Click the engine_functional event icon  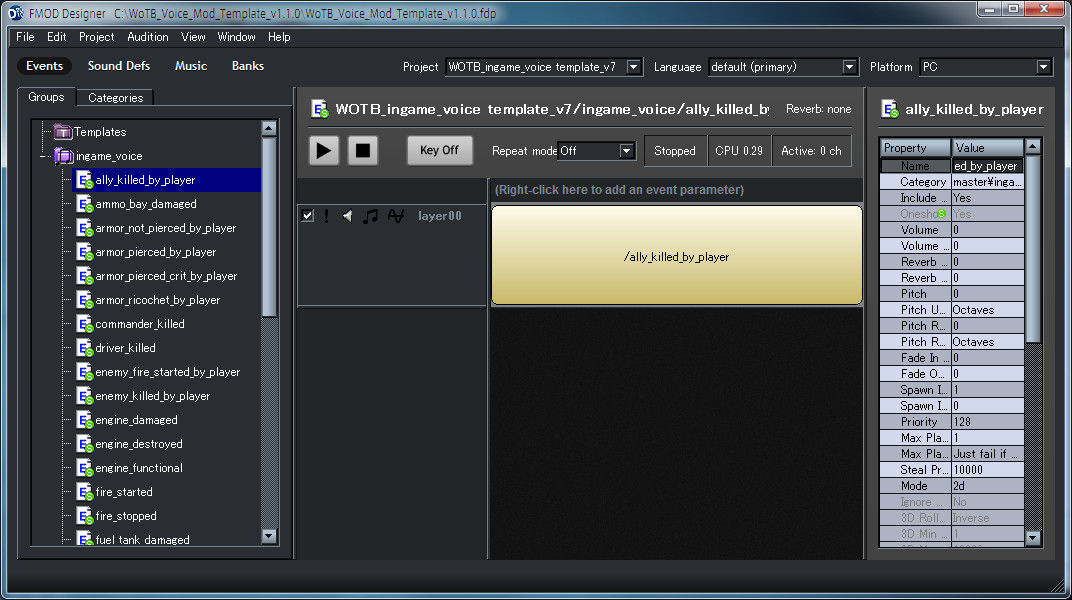click(x=85, y=468)
